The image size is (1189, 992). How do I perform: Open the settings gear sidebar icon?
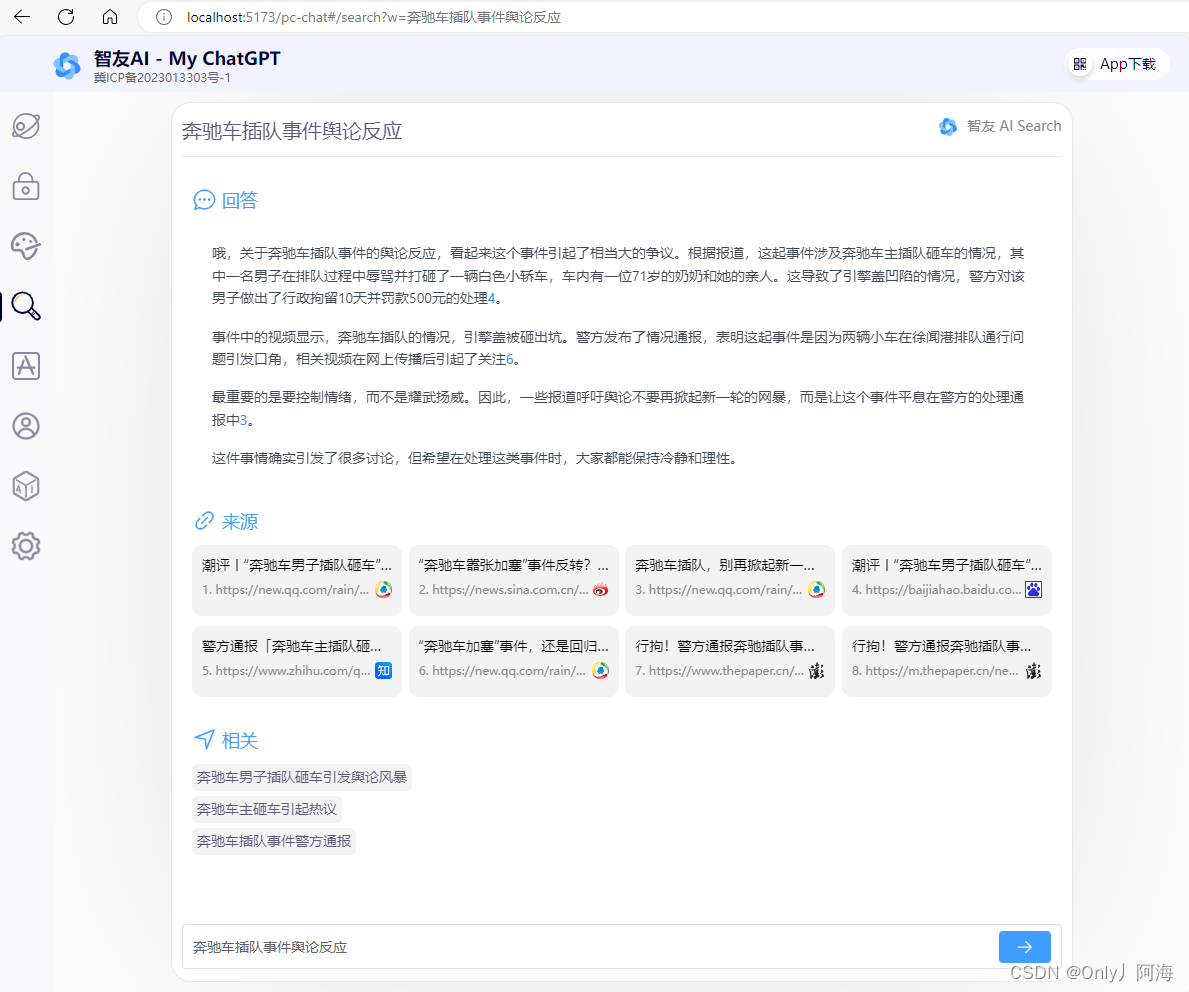pos(26,546)
